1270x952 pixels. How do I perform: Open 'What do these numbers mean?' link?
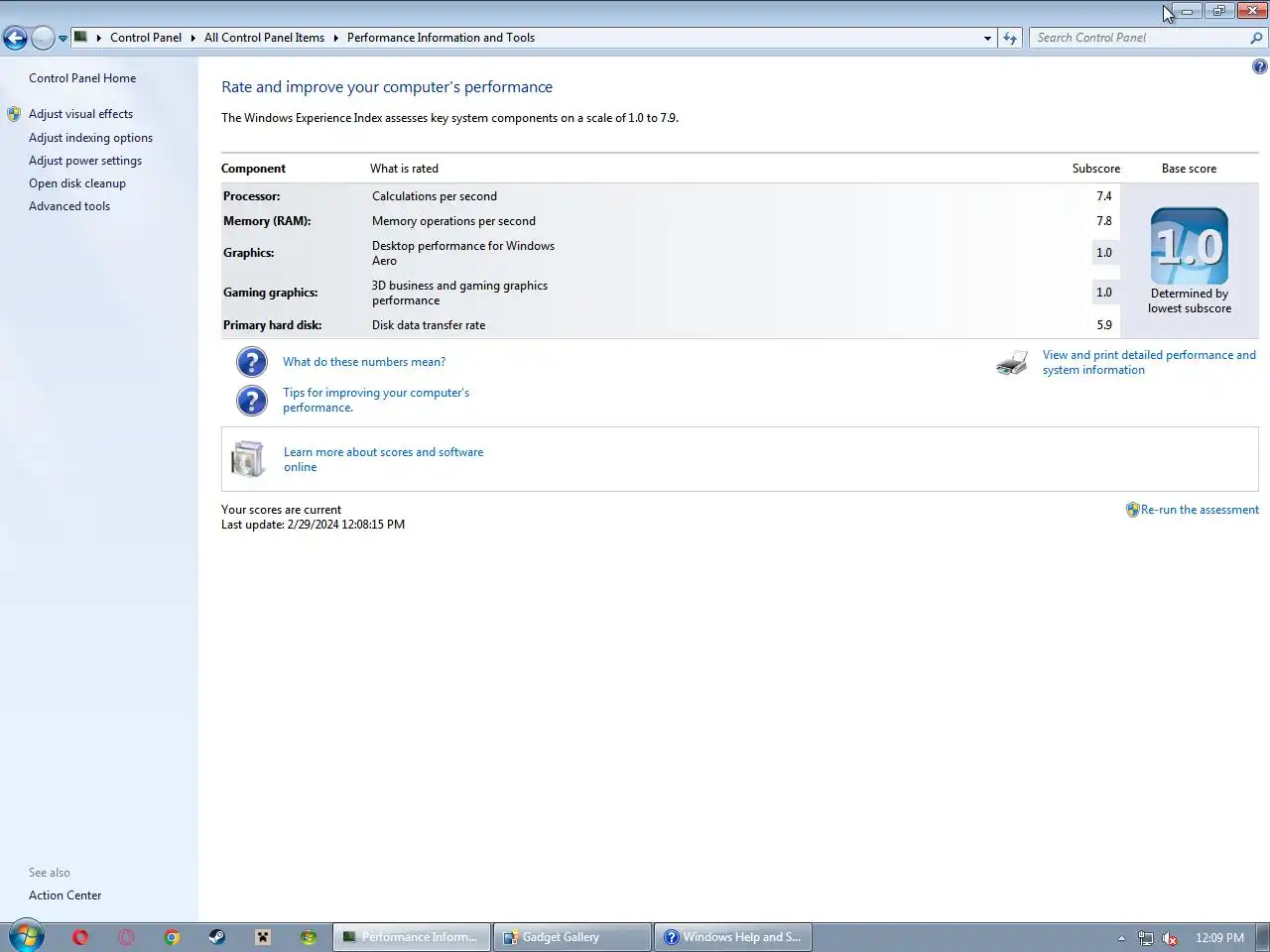pos(364,362)
